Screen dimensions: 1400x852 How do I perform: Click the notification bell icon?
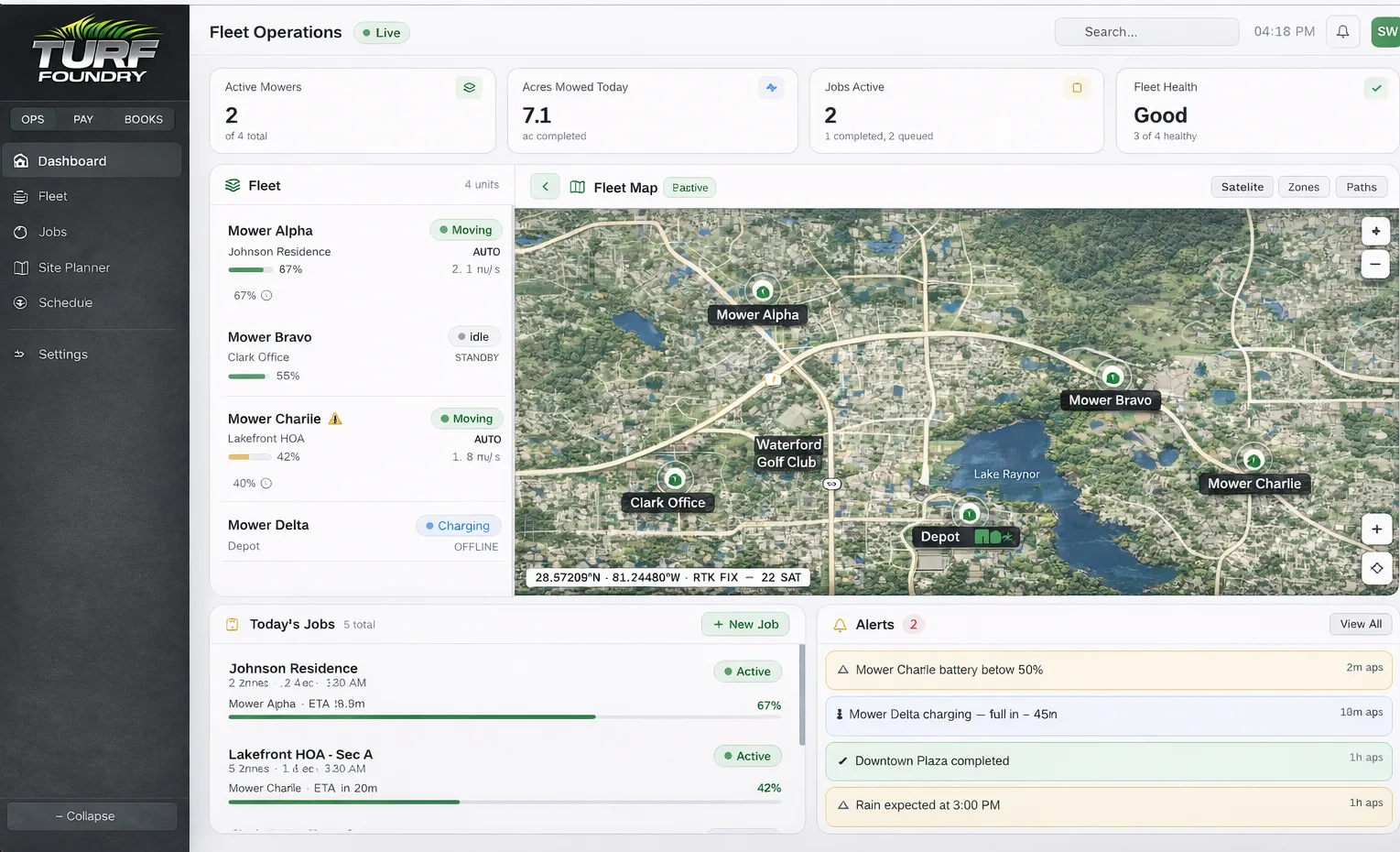(1342, 30)
